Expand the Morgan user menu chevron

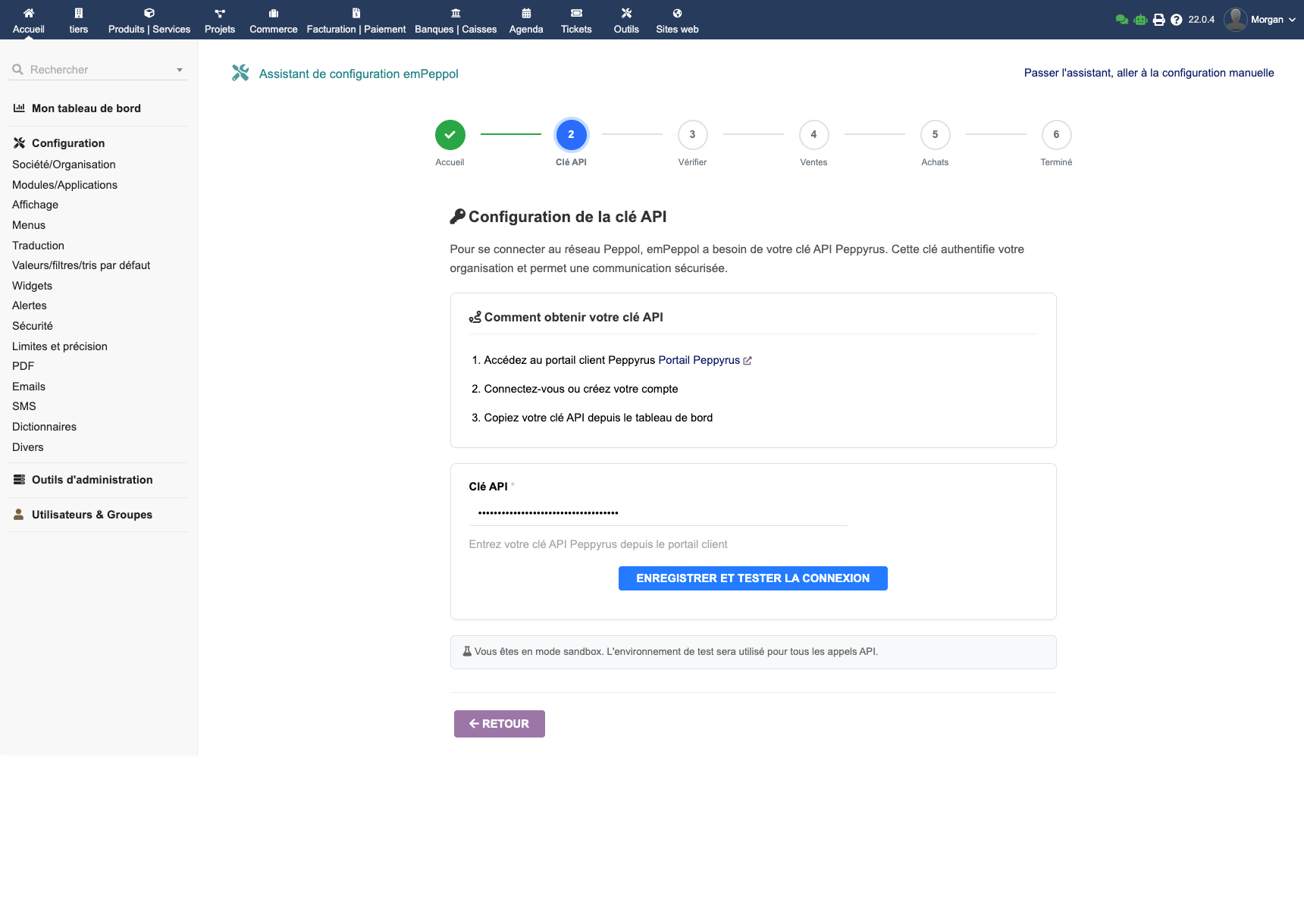[1292, 20]
